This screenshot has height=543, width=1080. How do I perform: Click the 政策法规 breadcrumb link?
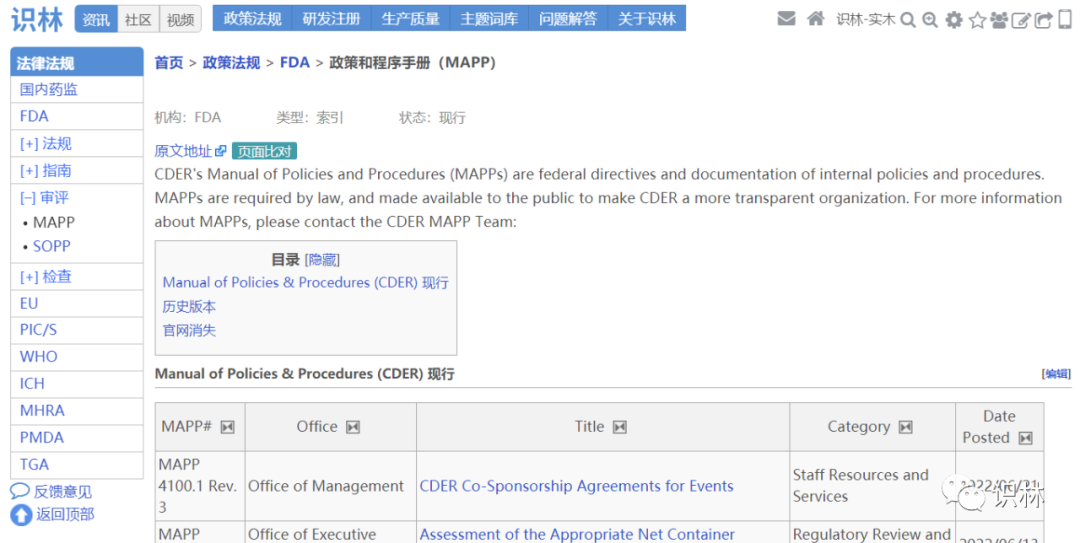click(x=231, y=63)
